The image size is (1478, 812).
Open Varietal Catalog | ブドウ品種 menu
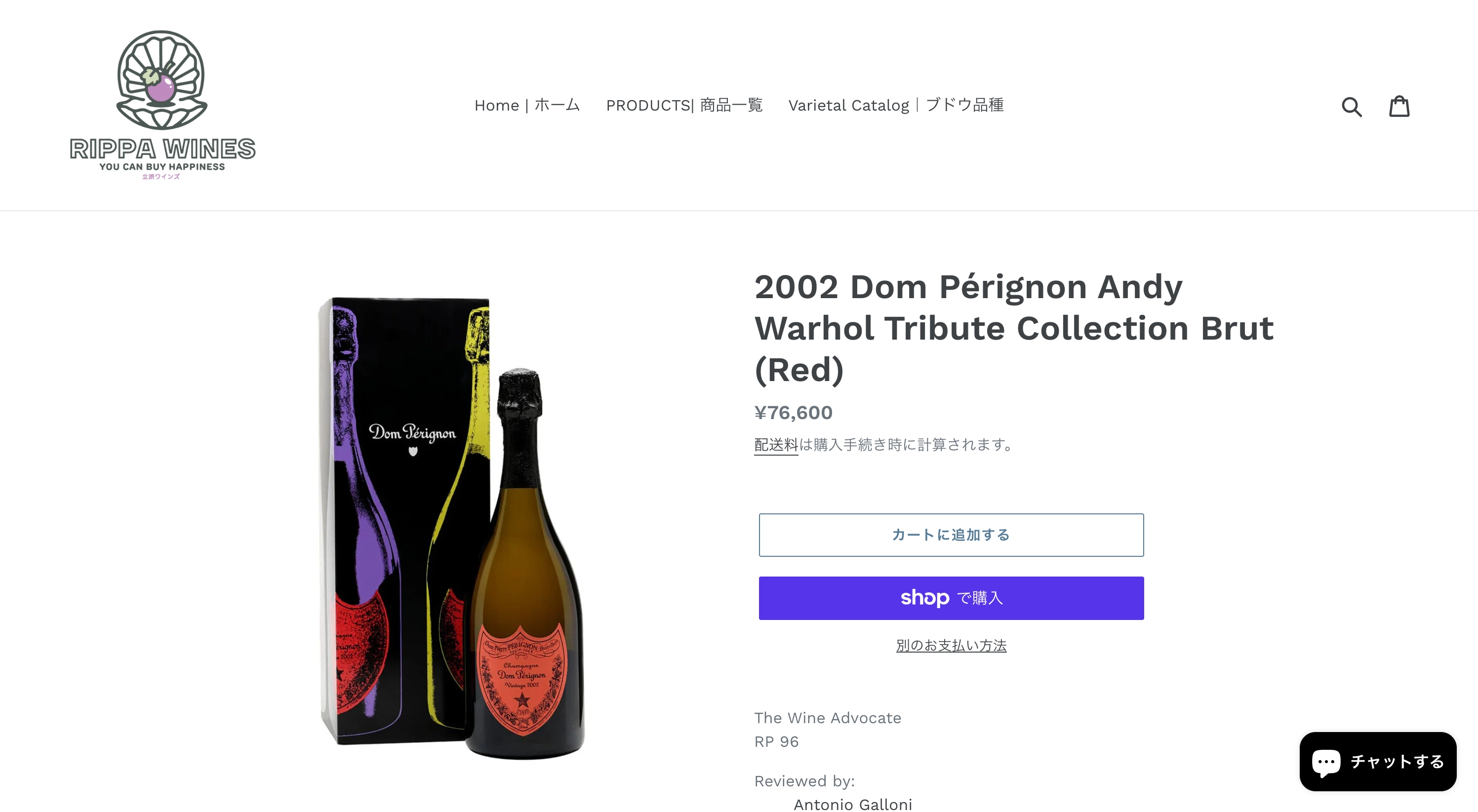[x=896, y=106]
